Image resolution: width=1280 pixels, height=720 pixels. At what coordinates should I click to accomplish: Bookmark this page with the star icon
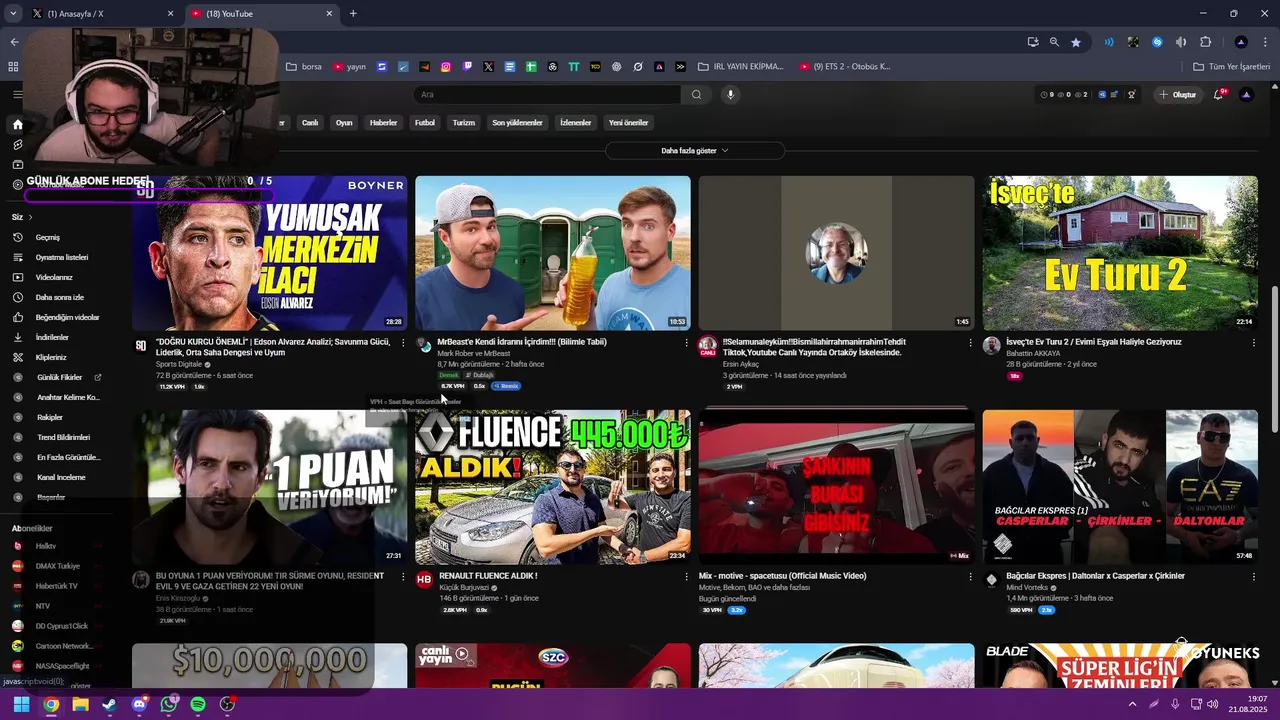tap(1076, 42)
